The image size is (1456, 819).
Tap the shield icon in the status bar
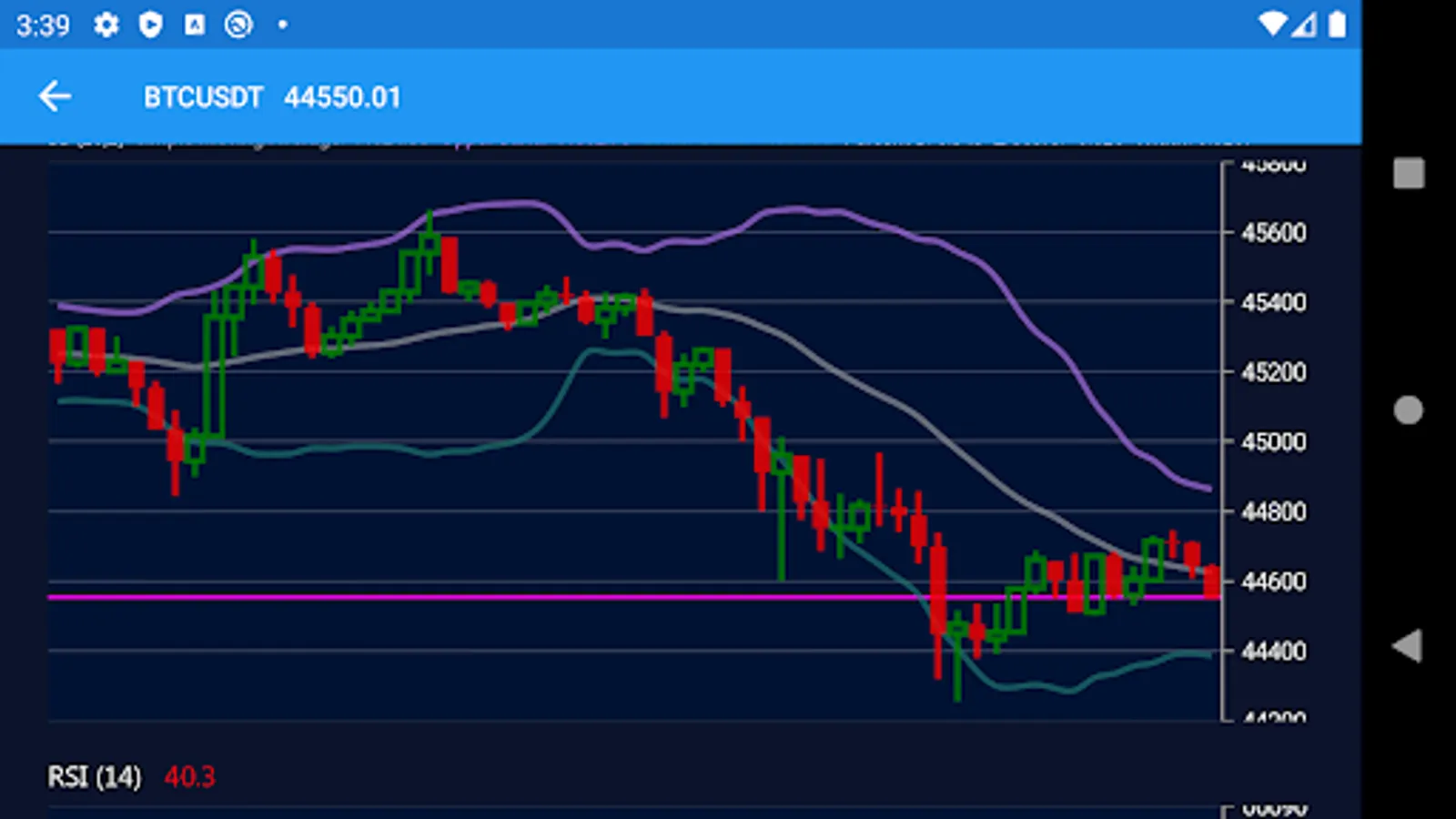[150, 25]
